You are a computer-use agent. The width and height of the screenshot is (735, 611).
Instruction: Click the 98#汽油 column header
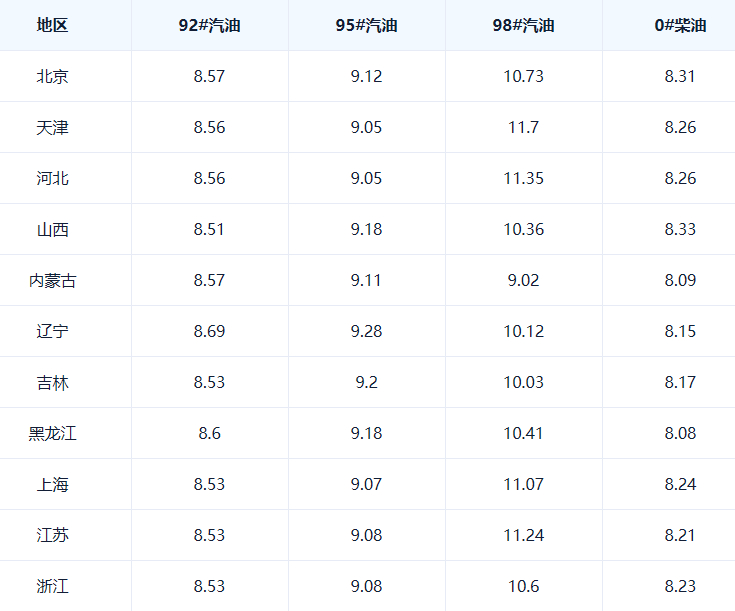click(523, 25)
